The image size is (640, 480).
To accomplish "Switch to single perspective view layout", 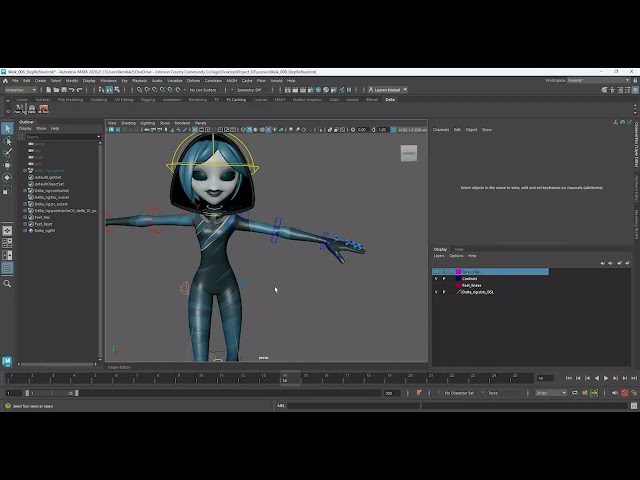I will click(x=7, y=231).
